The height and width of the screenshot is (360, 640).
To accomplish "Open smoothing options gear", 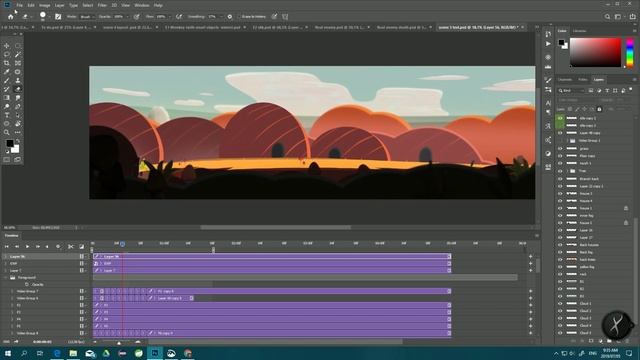I will point(230,17).
